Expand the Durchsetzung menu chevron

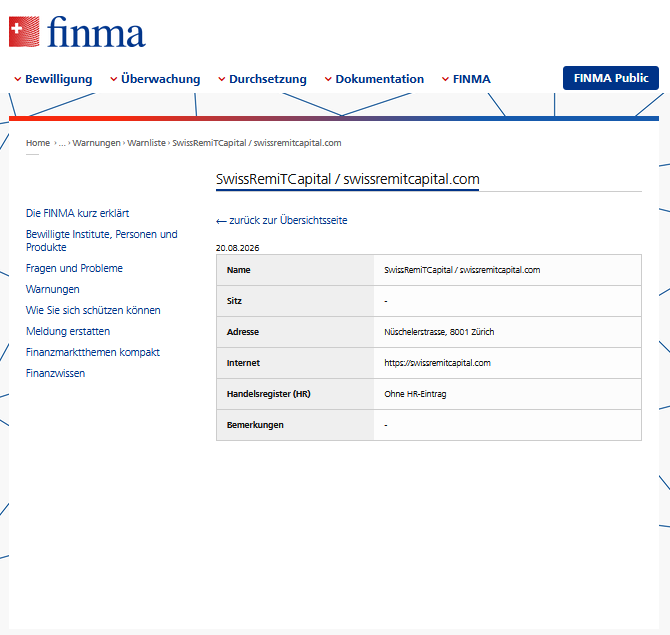(x=222, y=79)
